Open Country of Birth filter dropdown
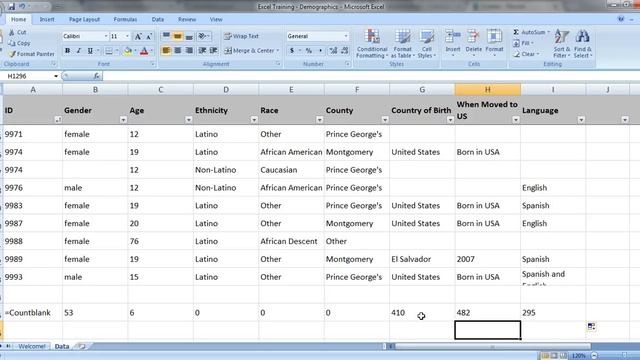This screenshot has height=360, width=640. click(450, 120)
